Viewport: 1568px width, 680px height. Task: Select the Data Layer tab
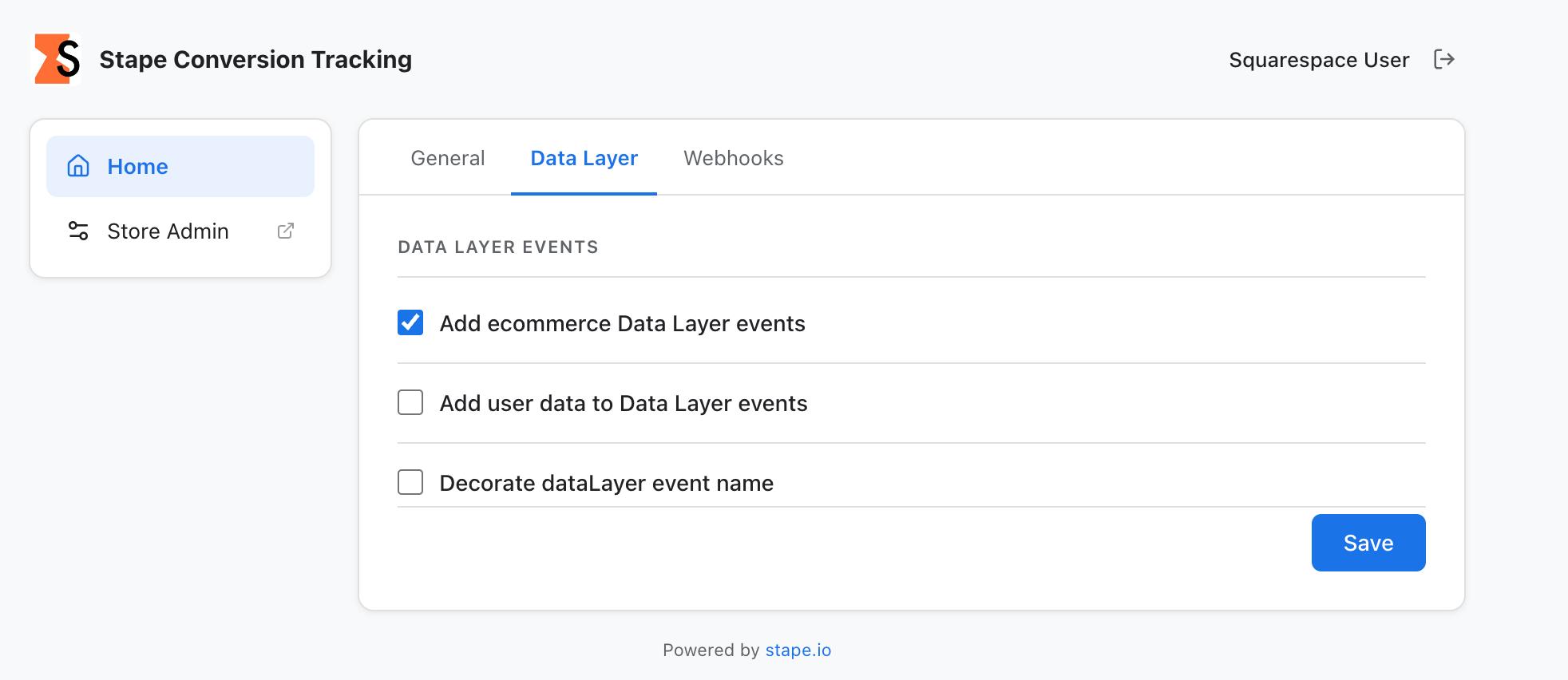(584, 158)
